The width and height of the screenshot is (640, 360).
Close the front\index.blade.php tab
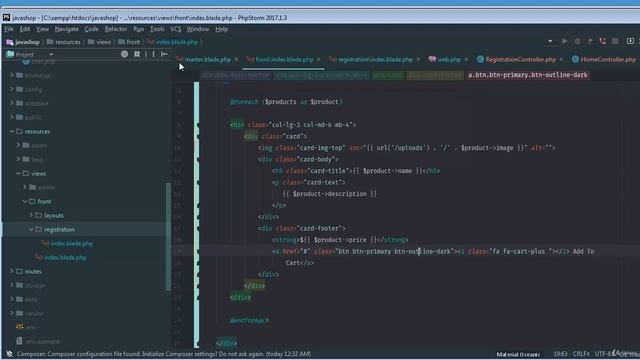point(319,60)
